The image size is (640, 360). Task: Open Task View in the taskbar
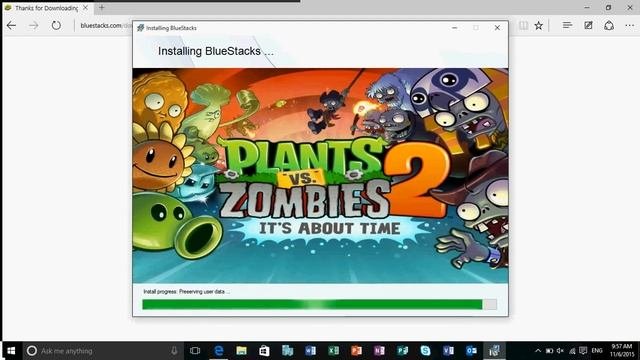click(195, 351)
